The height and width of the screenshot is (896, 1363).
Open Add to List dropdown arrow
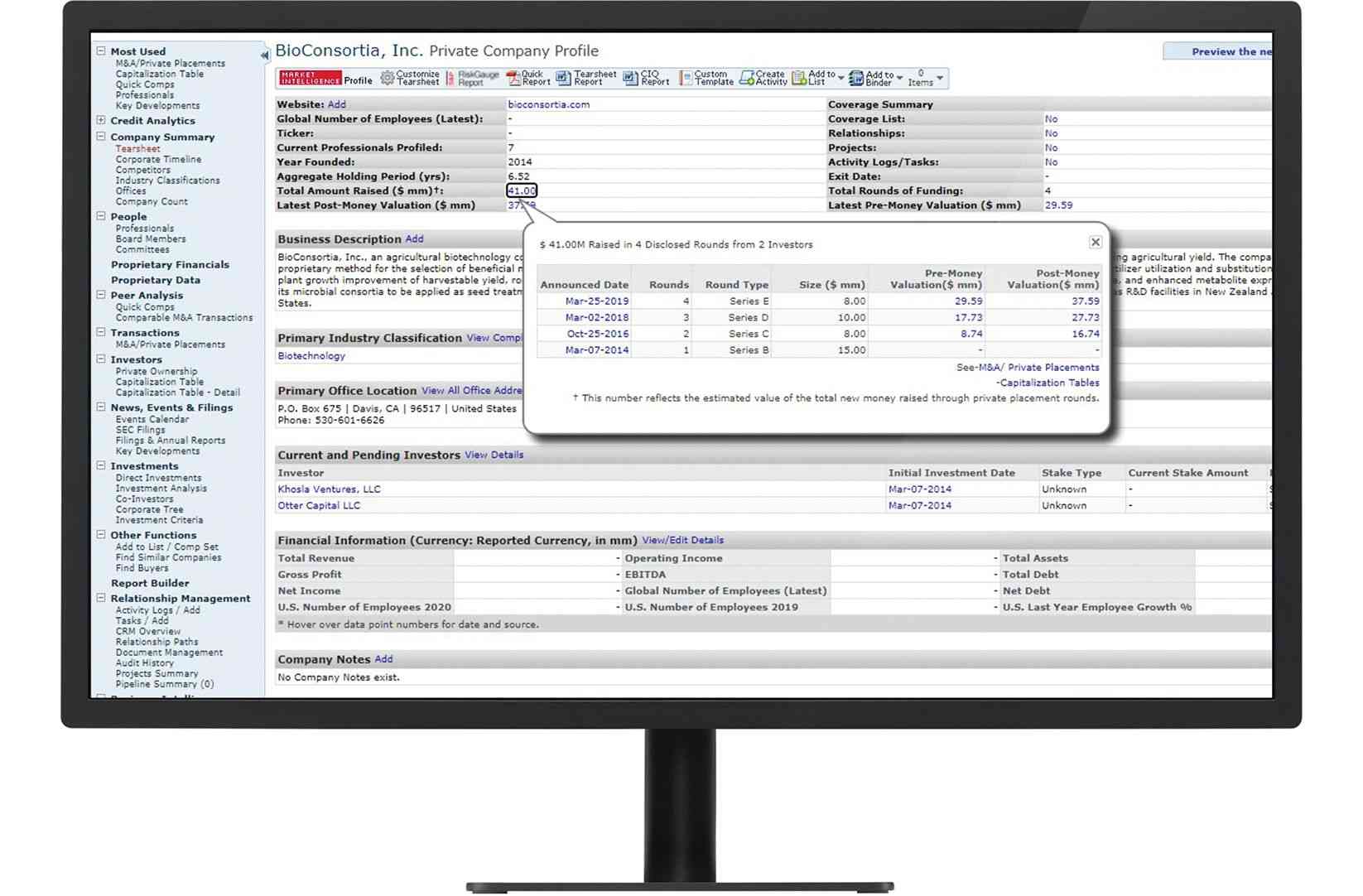coord(841,78)
